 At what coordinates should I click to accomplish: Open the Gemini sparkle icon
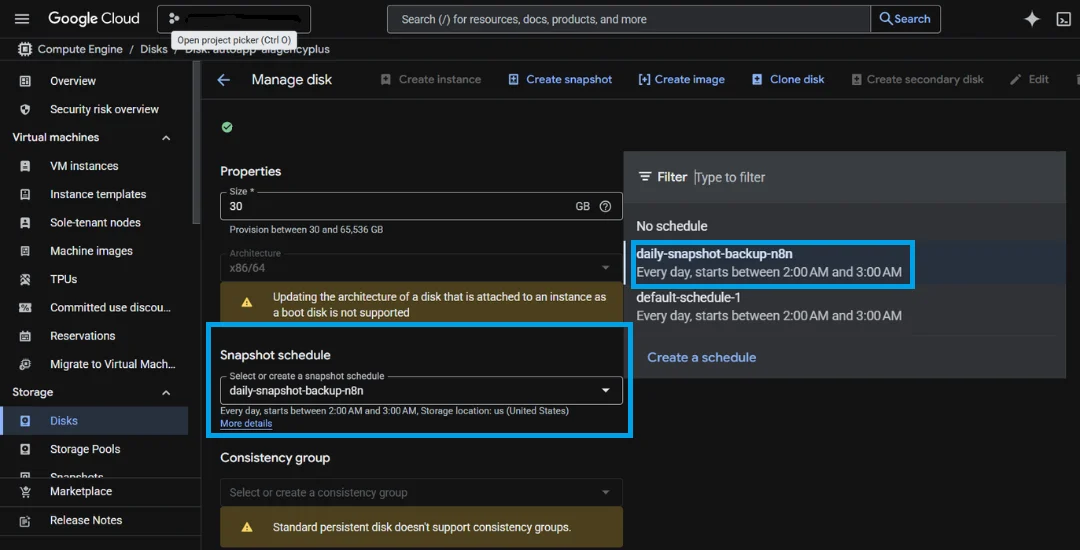pyautogui.click(x=1032, y=19)
